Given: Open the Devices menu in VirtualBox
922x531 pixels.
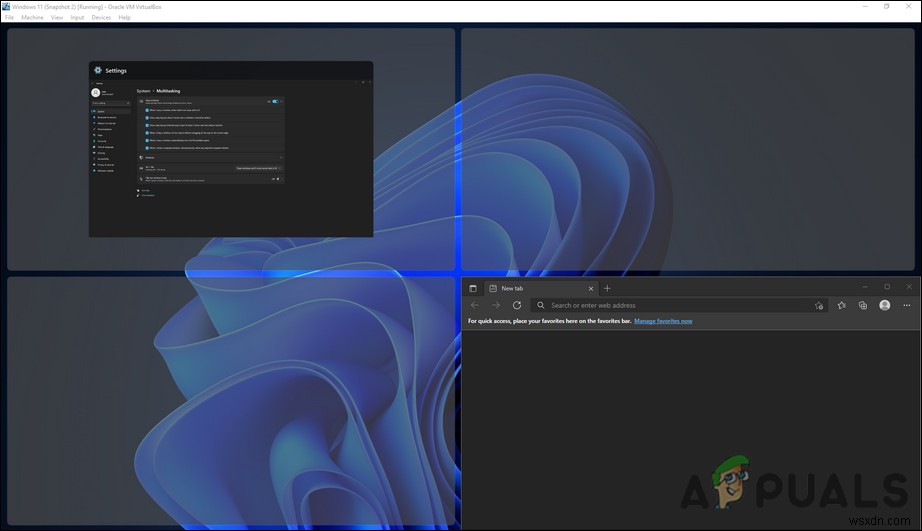Looking at the screenshot, I should (101, 17).
